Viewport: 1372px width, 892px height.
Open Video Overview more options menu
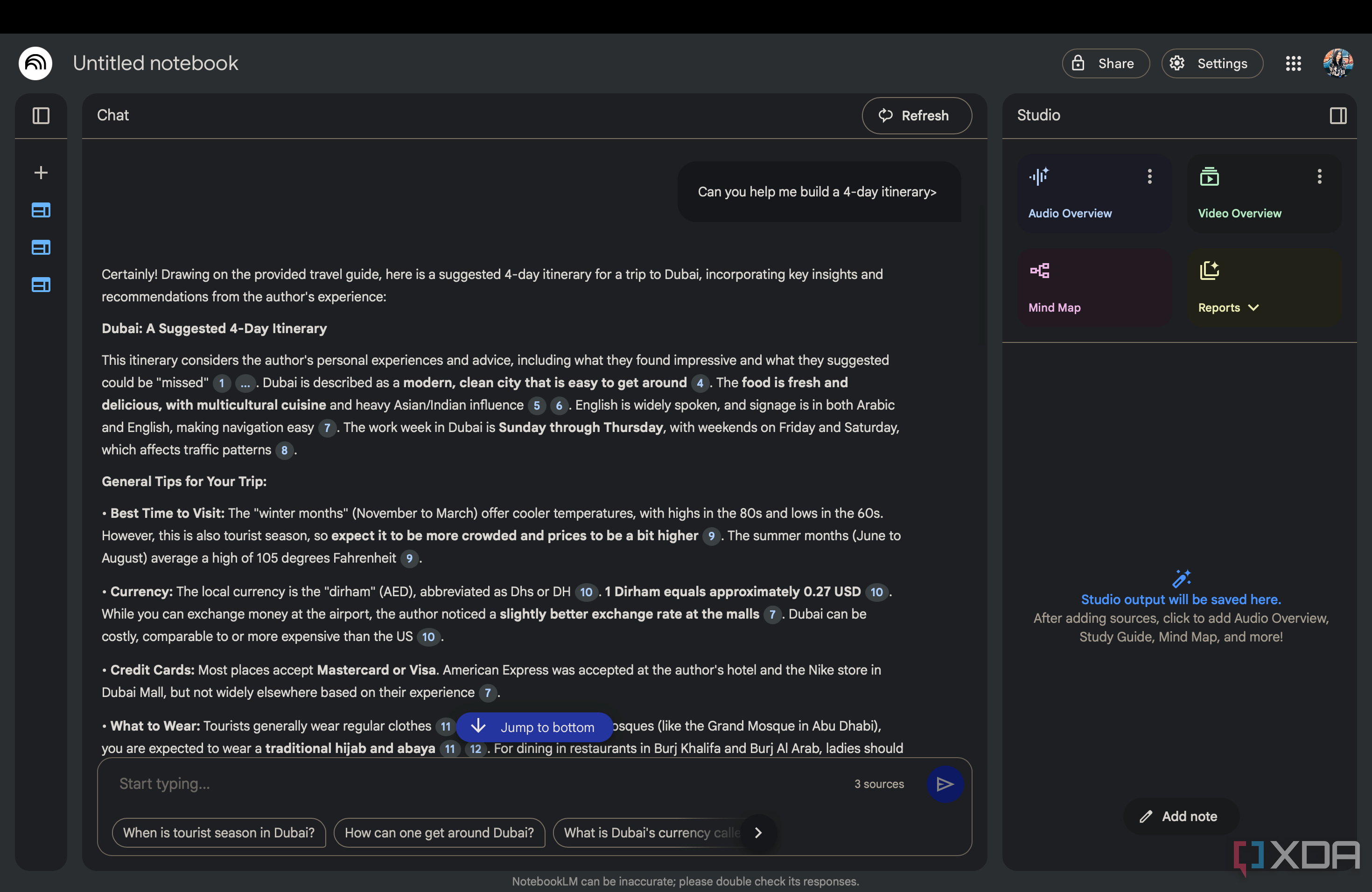pos(1319,176)
